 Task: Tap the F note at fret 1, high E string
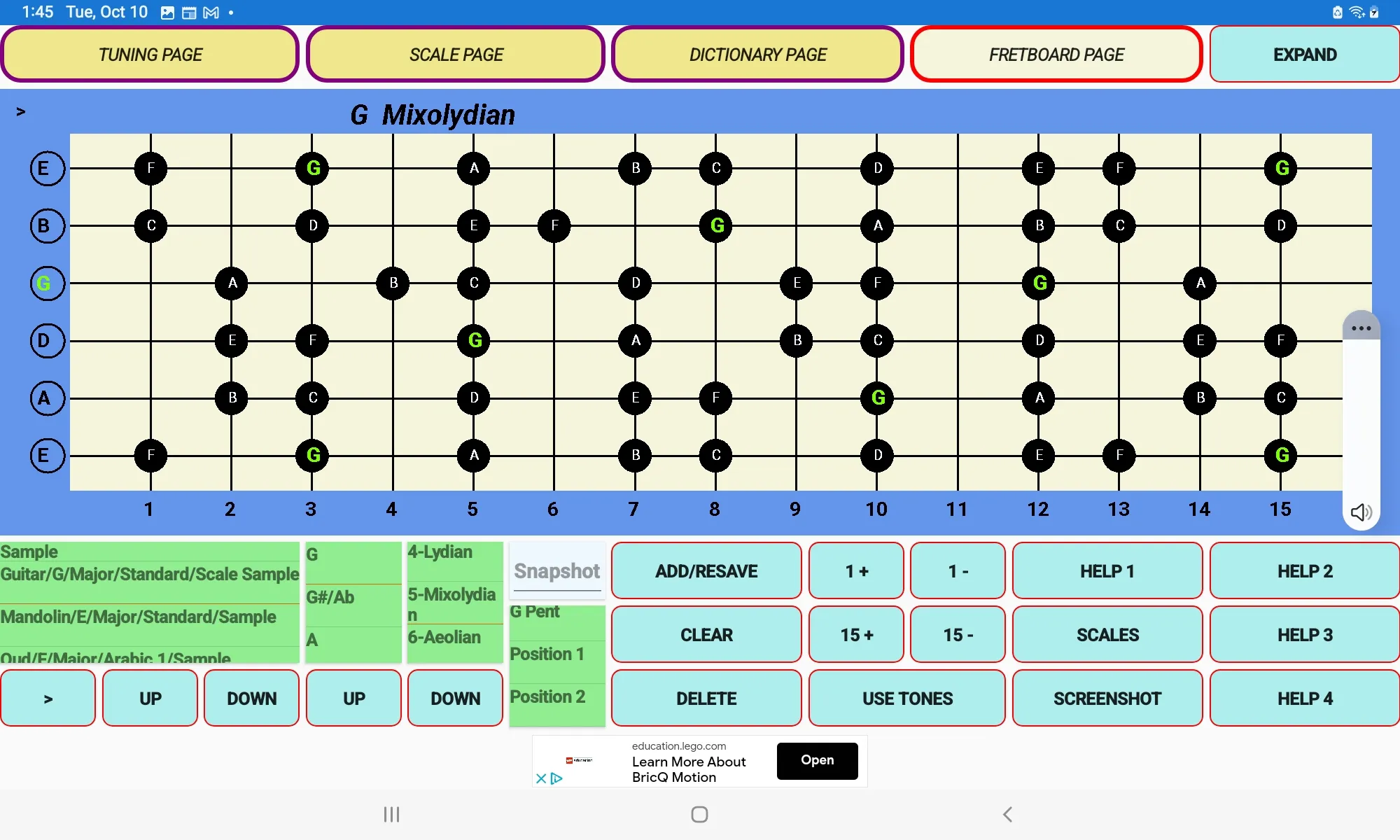point(150,168)
